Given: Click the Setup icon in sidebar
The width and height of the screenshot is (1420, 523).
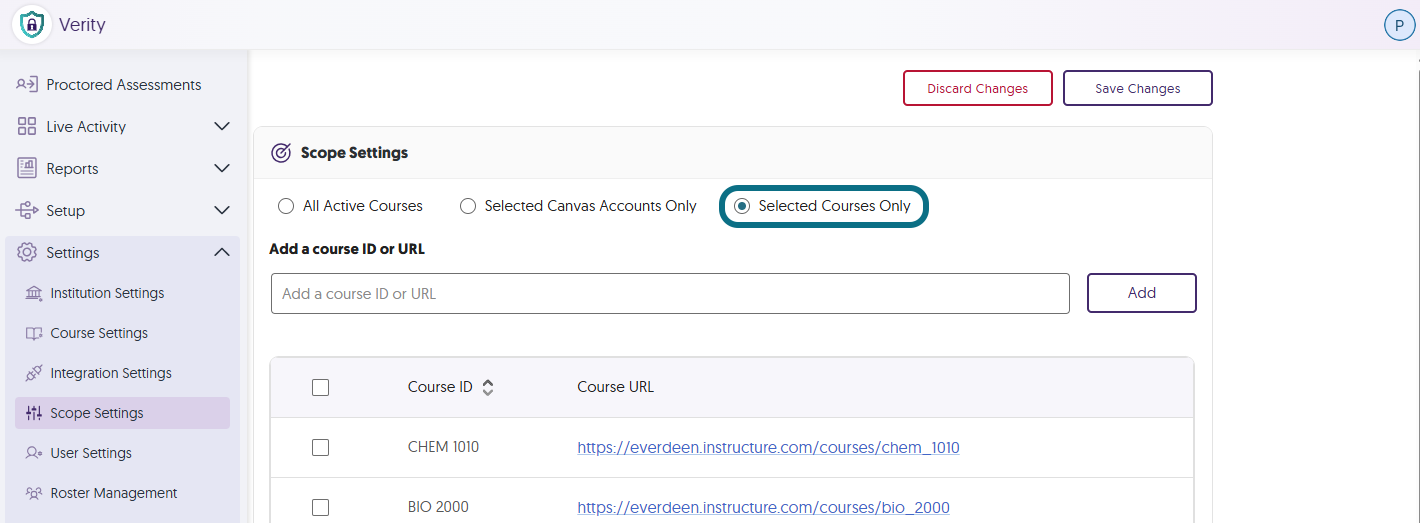Looking at the screenshot, I should 27,211.
